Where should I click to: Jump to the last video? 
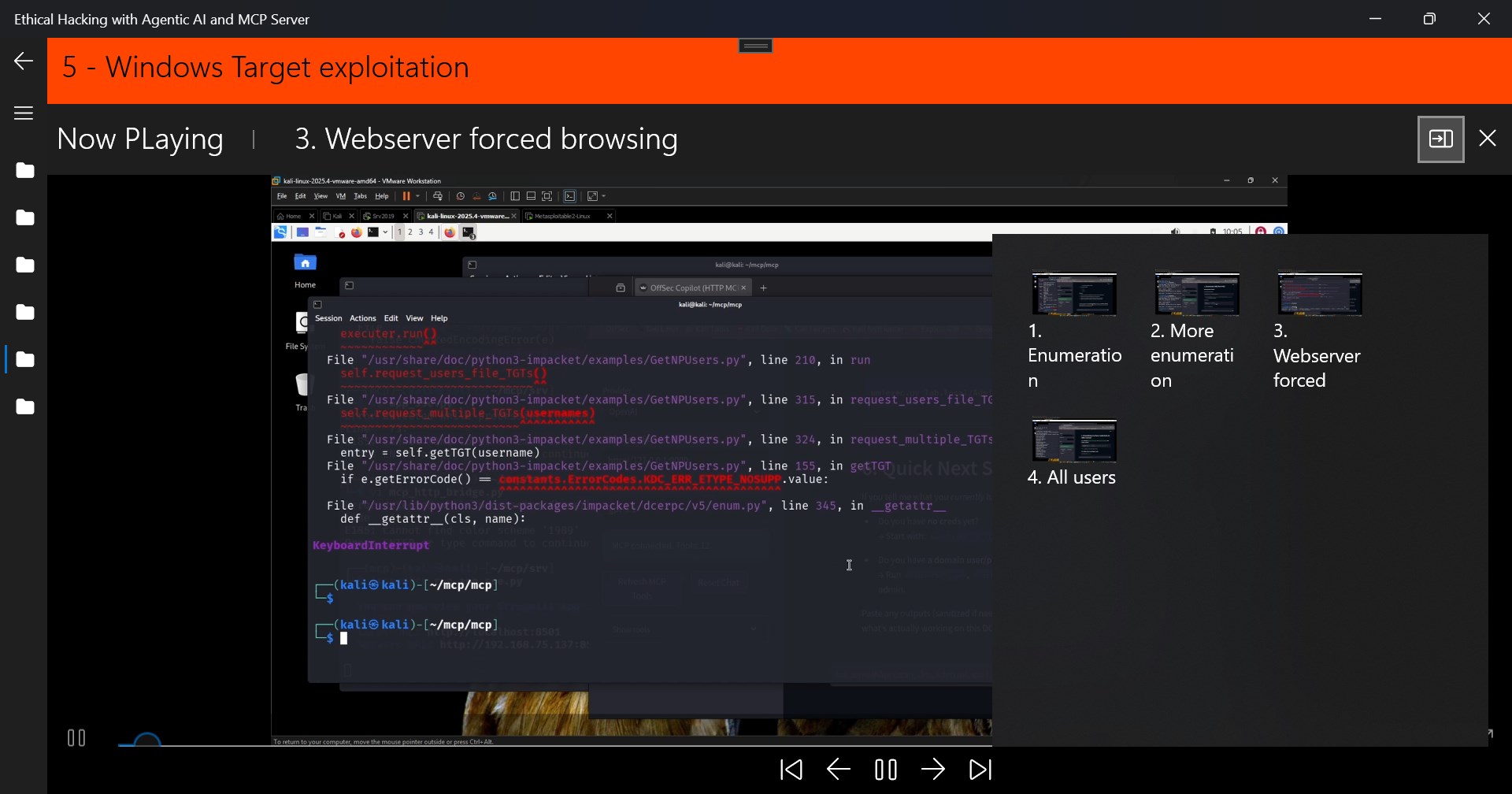tap(980, 770)
